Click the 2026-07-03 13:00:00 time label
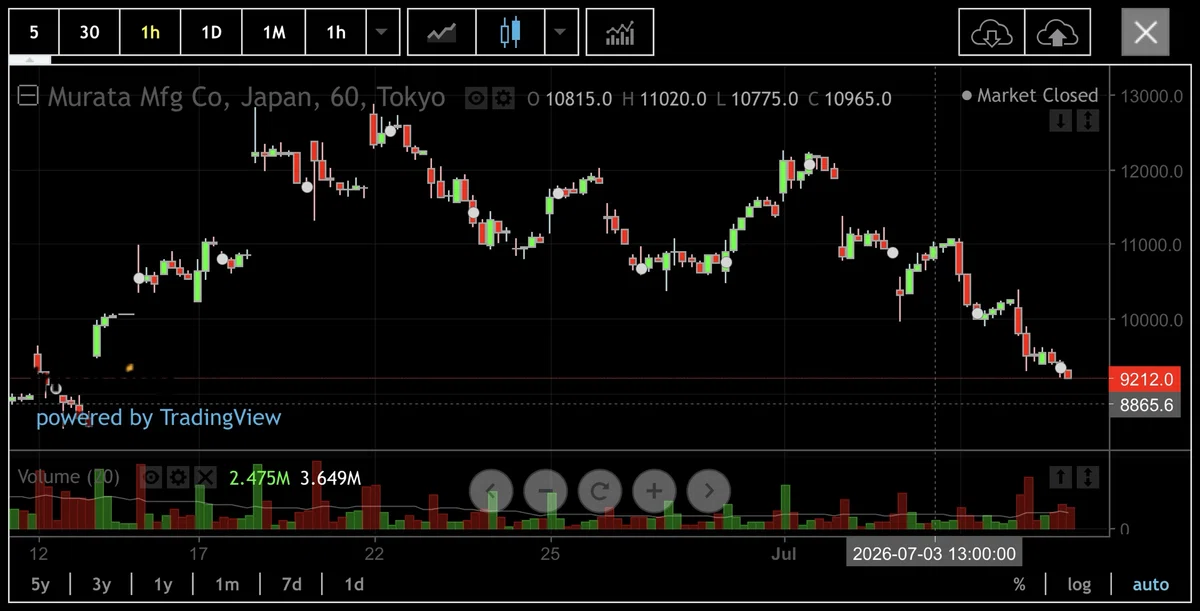The image size is (1200, 611). coord(934,553)
